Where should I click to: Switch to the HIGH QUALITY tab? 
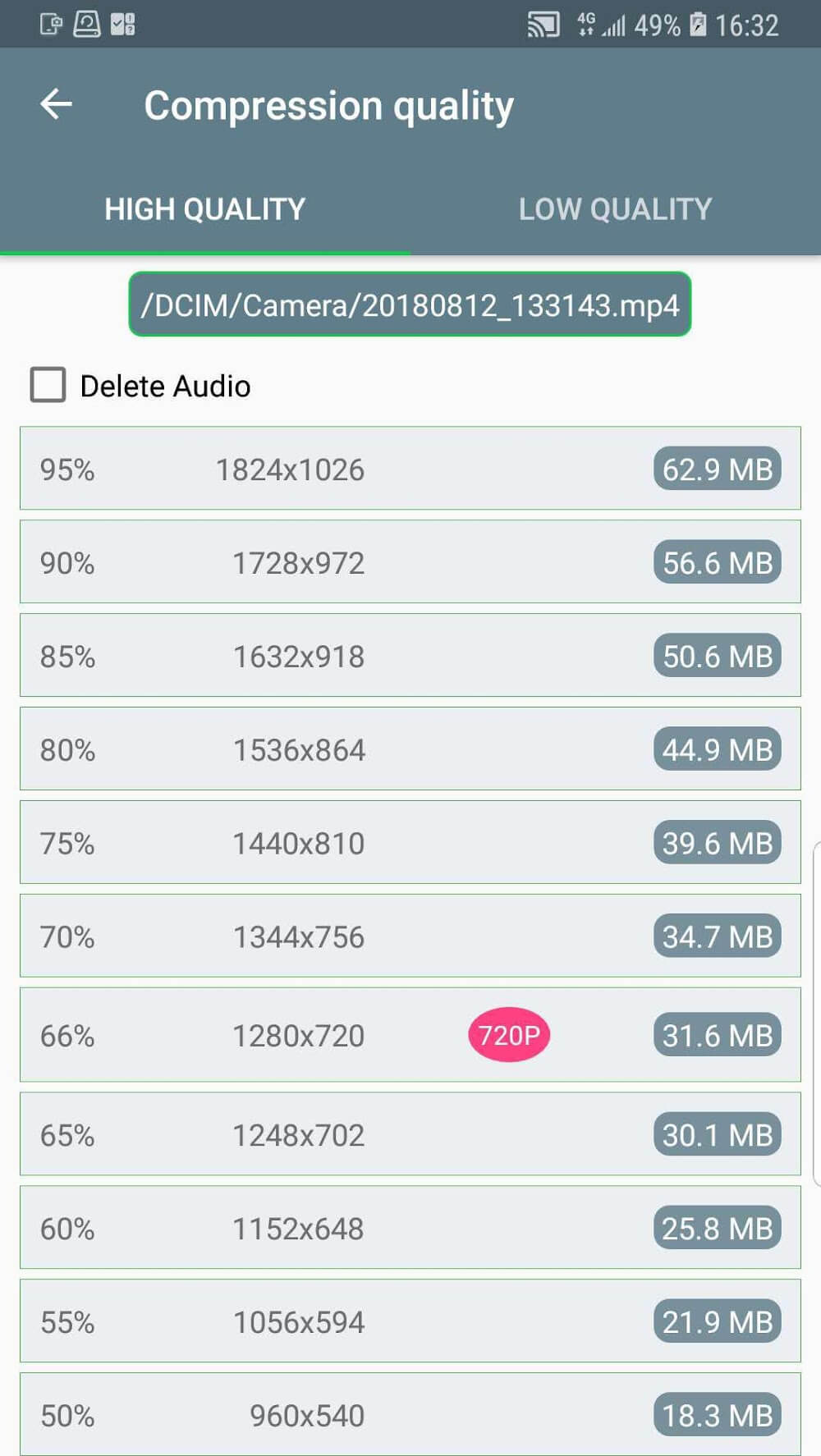204,209
